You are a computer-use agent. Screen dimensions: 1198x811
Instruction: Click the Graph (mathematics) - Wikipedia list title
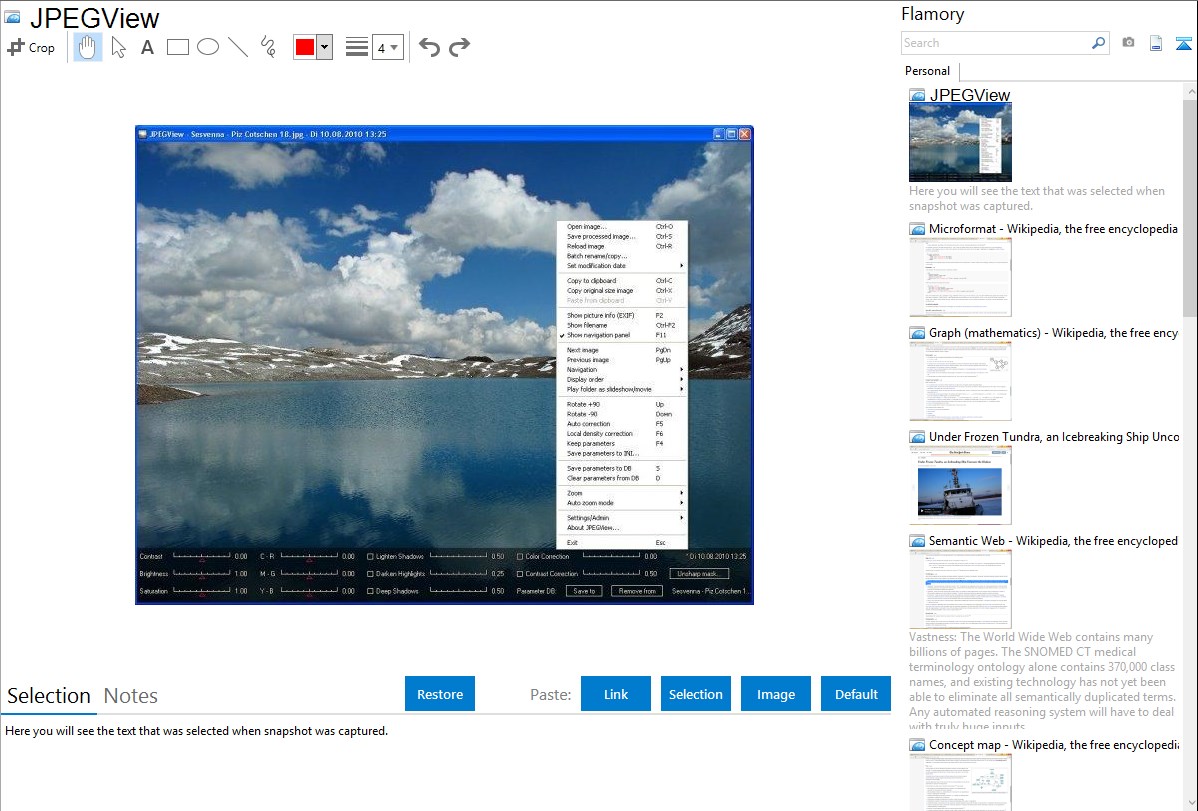pos(1053,333)
